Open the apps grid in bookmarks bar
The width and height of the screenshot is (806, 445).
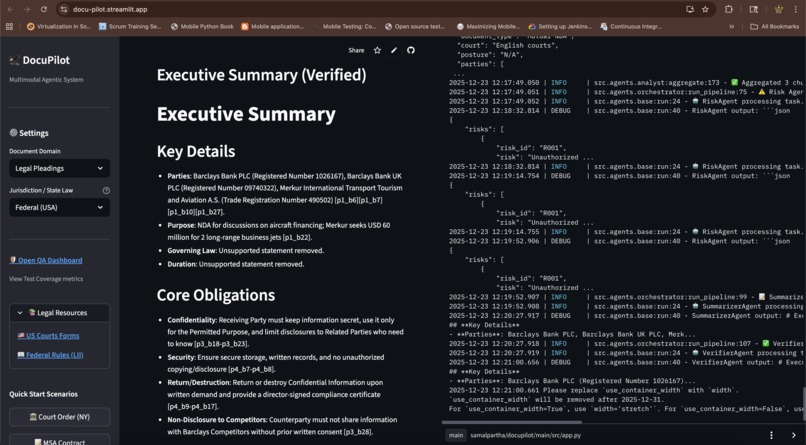pyautogui.click(x=9, y=26)
